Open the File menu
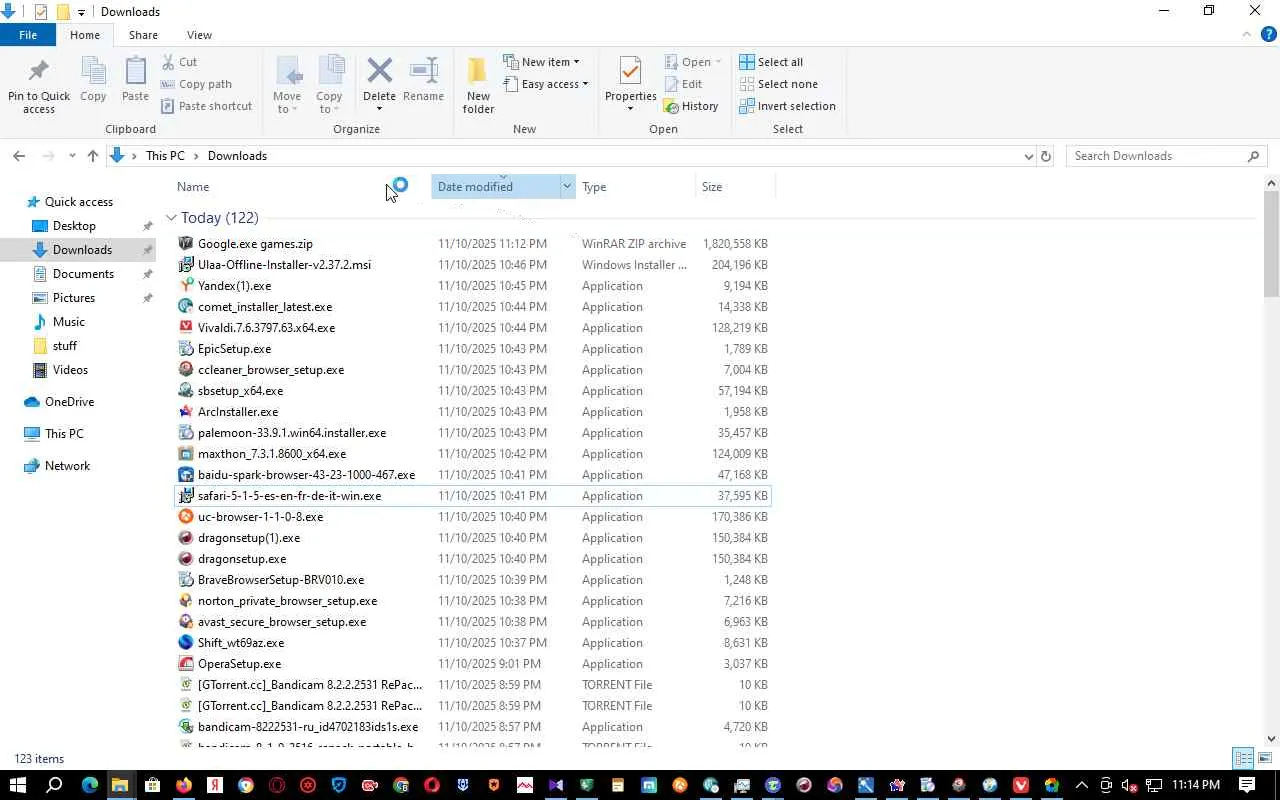 click(28, 35)
